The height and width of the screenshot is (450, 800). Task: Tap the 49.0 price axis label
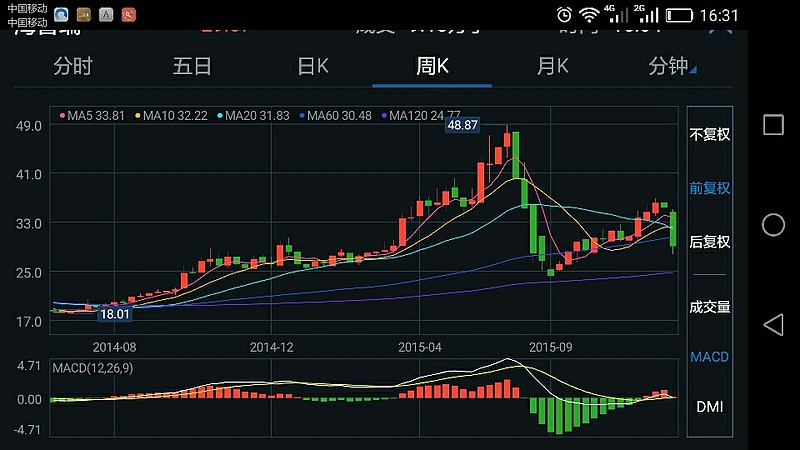click(29, 126)
